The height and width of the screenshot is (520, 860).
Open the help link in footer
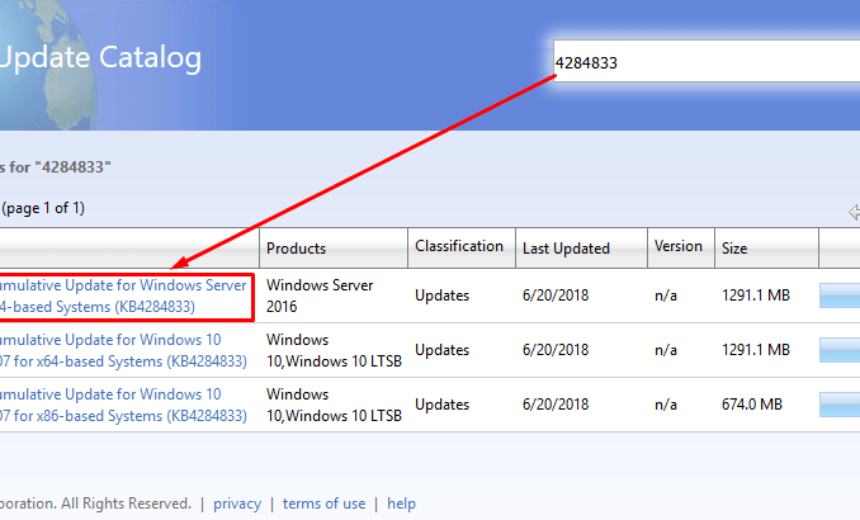click(401, 504)
